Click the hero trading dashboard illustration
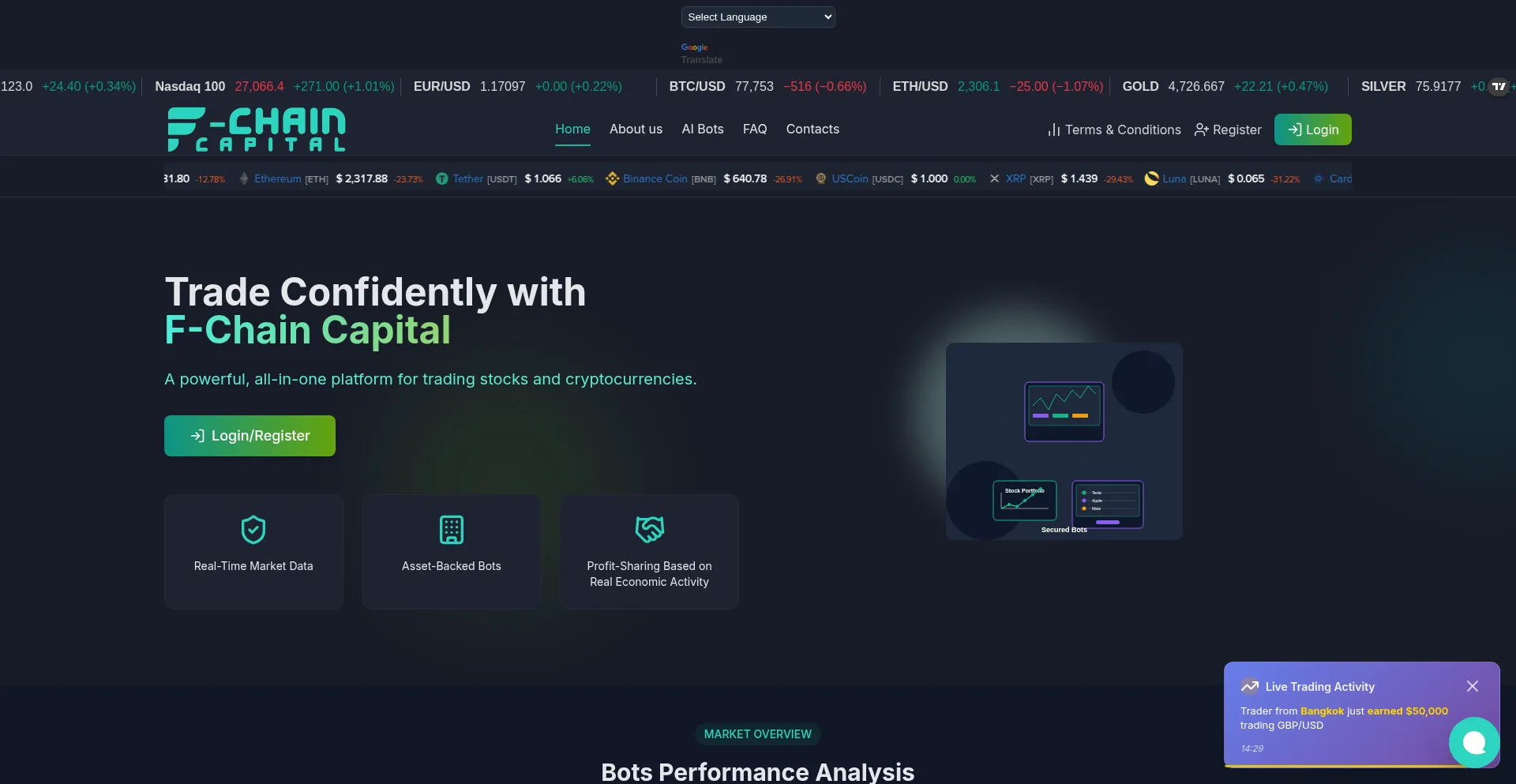The height and width of the screenshot is (784, 1516). (x=1064, y=441)
